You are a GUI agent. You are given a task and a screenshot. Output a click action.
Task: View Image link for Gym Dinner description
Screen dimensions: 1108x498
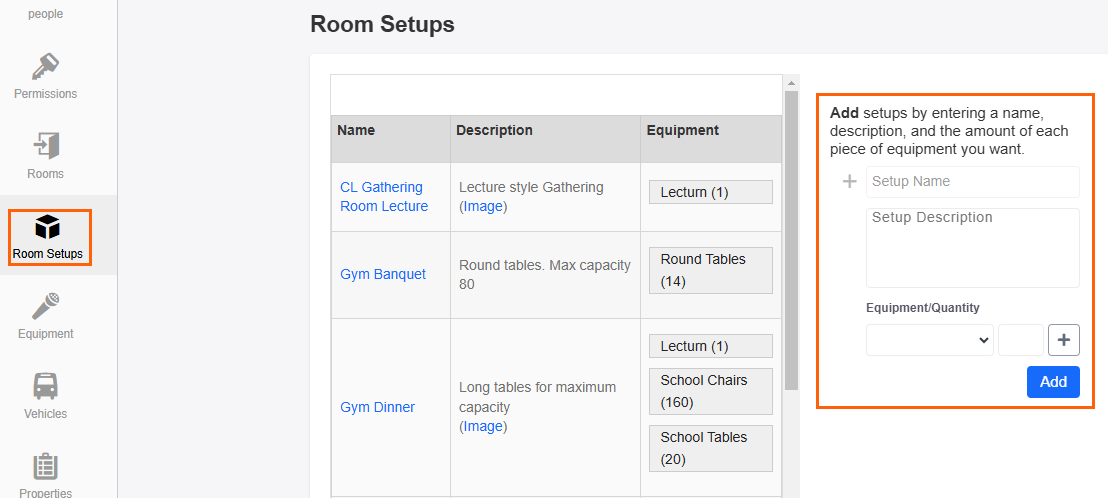point(483,426)
